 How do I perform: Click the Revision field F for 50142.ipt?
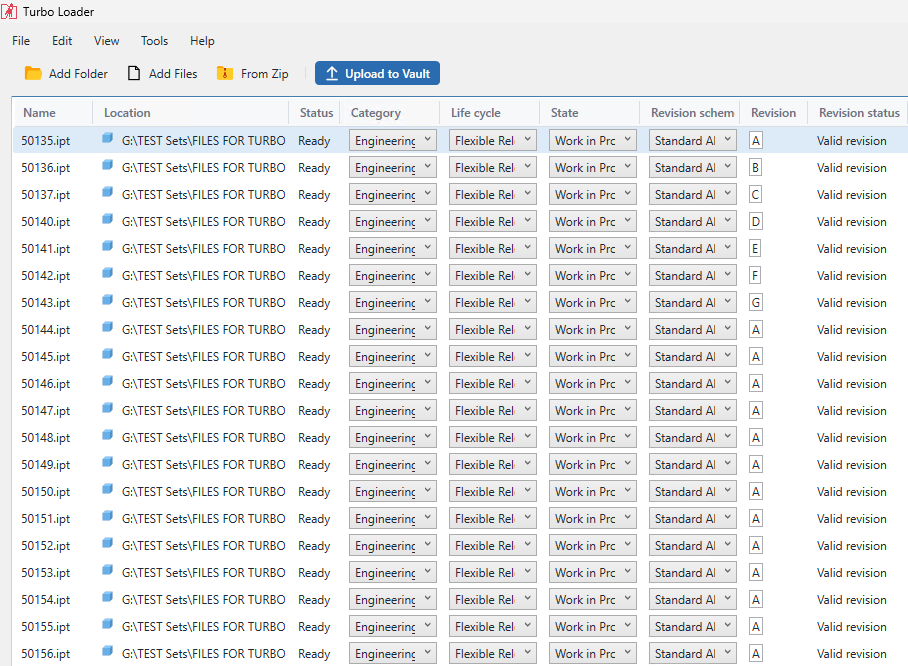pos(755,276)
